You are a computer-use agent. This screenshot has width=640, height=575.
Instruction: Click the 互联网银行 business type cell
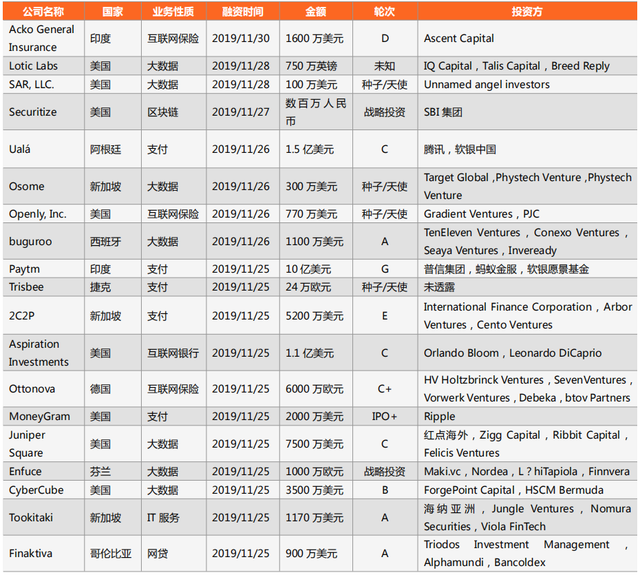pyautogui.click(x=173, y=353)
